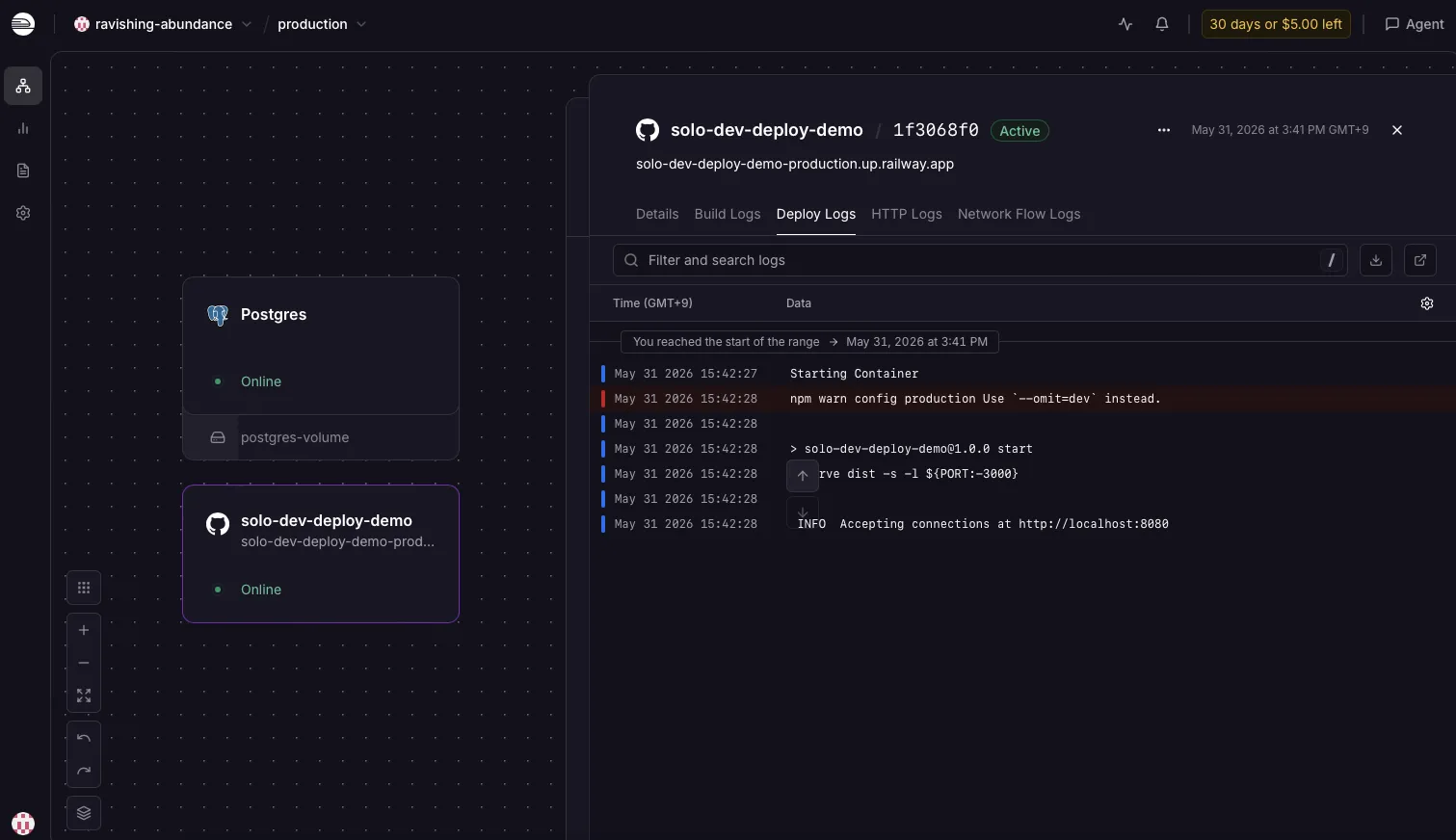Click the Online status of the Postgres service
This screenshot has height=840, width=1456.
click(261, 381)
